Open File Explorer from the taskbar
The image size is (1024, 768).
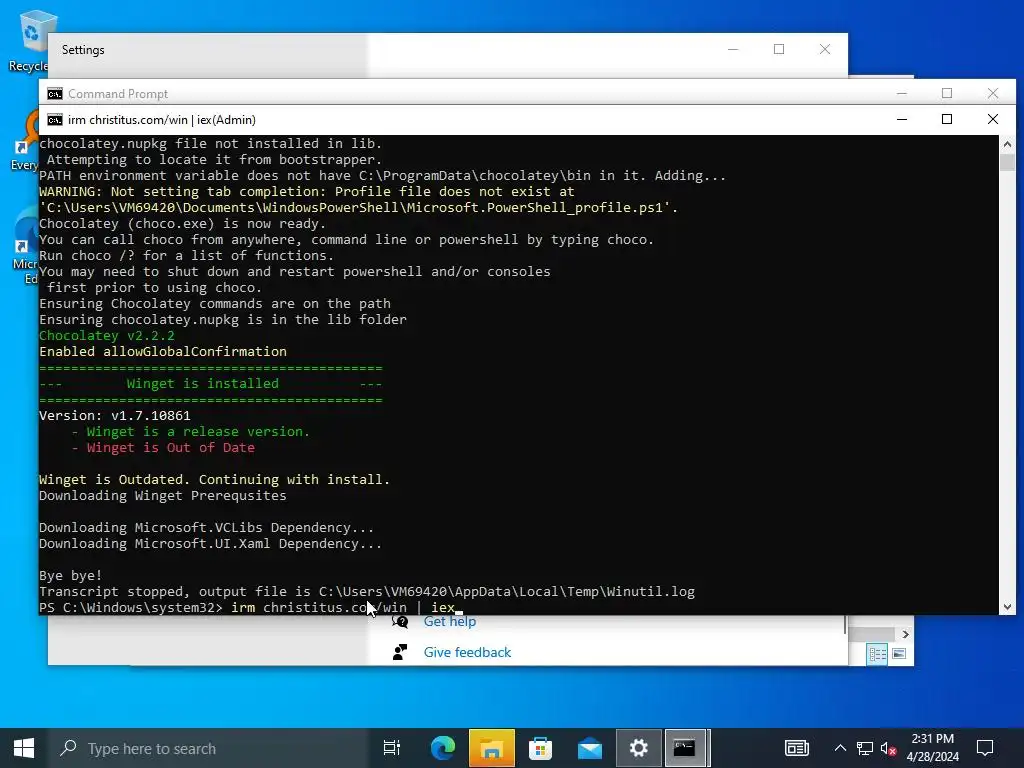(492, 748)
